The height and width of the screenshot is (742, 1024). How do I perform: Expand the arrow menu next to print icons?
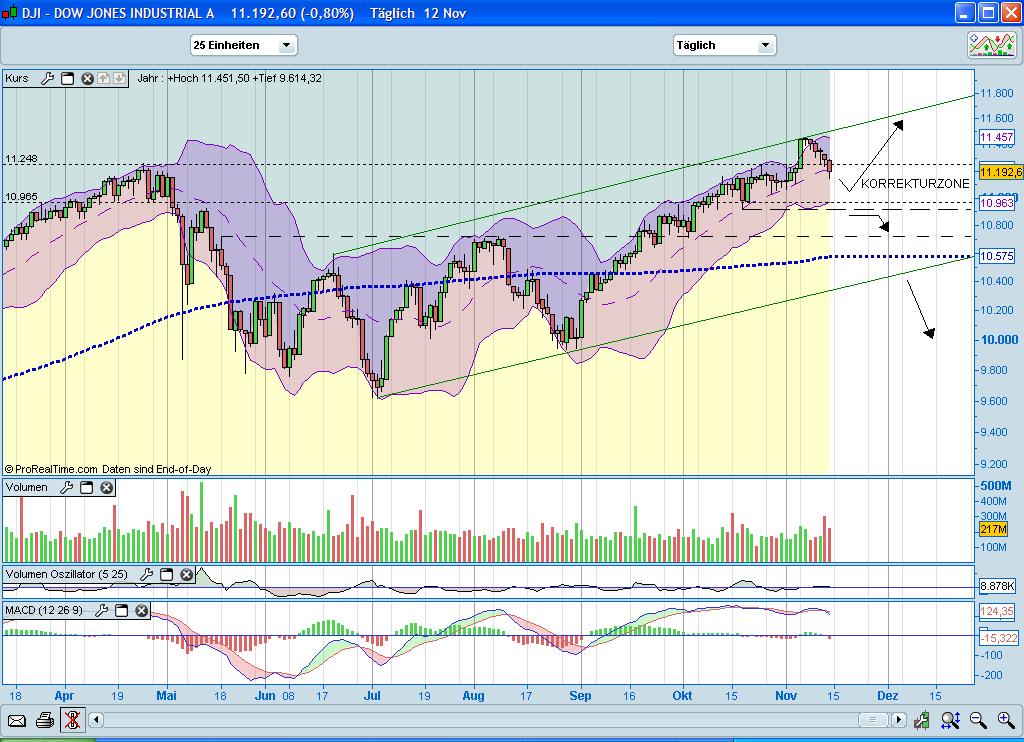tap(94, 719)
